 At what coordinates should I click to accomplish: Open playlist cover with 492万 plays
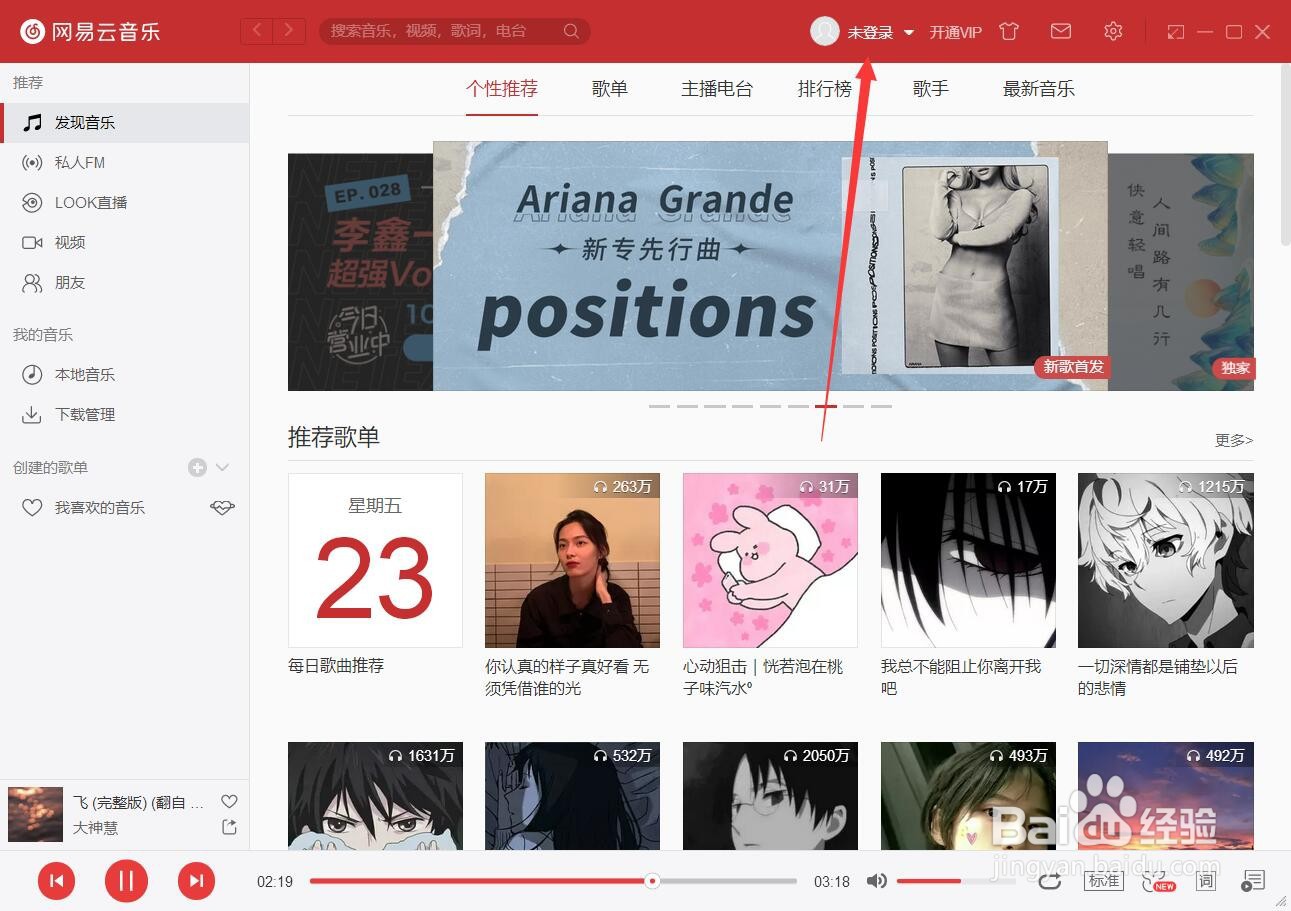coord(1166,796)
